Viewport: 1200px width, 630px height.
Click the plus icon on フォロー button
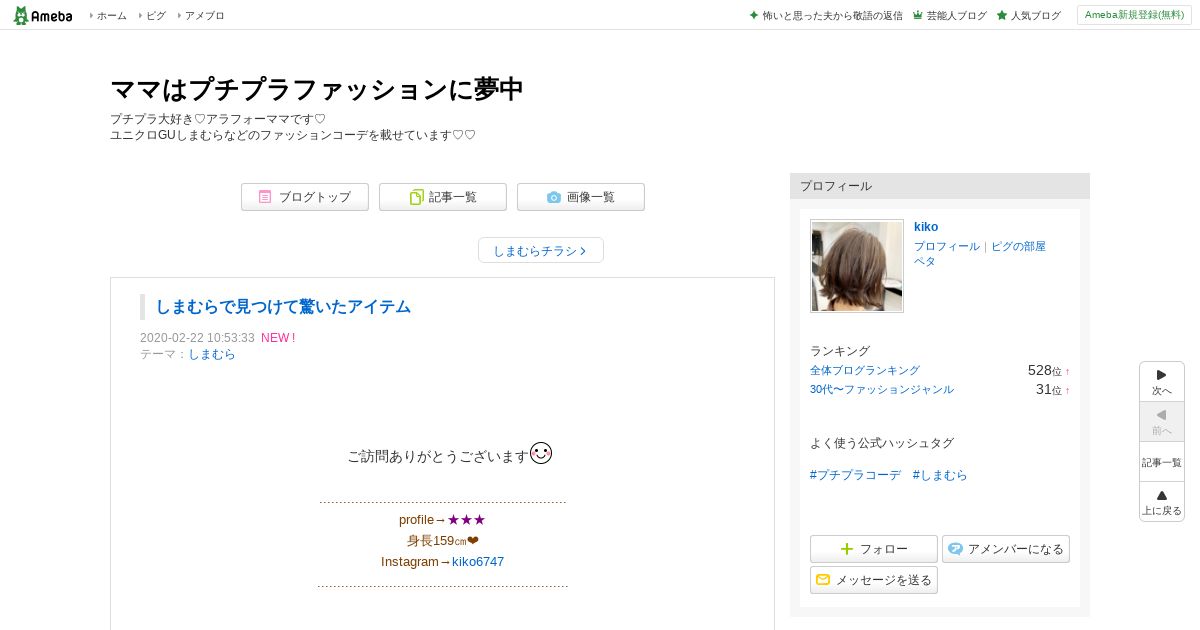pos(847,549)
